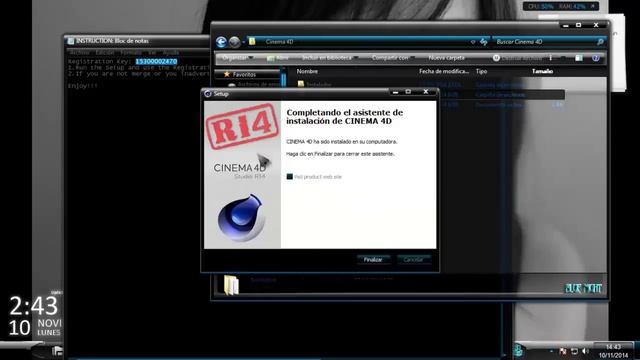The image size is (640, 360).
Task: Click the Enjoy!!! text in Notepad
Action: pos(83,86)
